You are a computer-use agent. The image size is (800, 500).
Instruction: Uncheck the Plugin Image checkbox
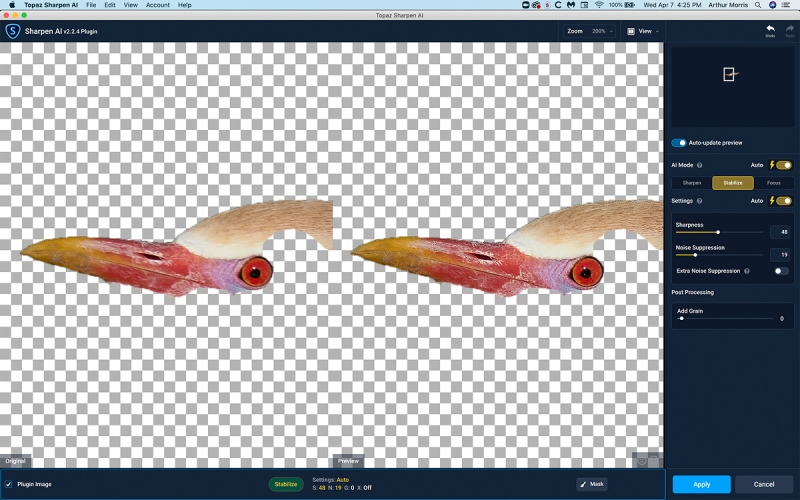click(8, 484)
